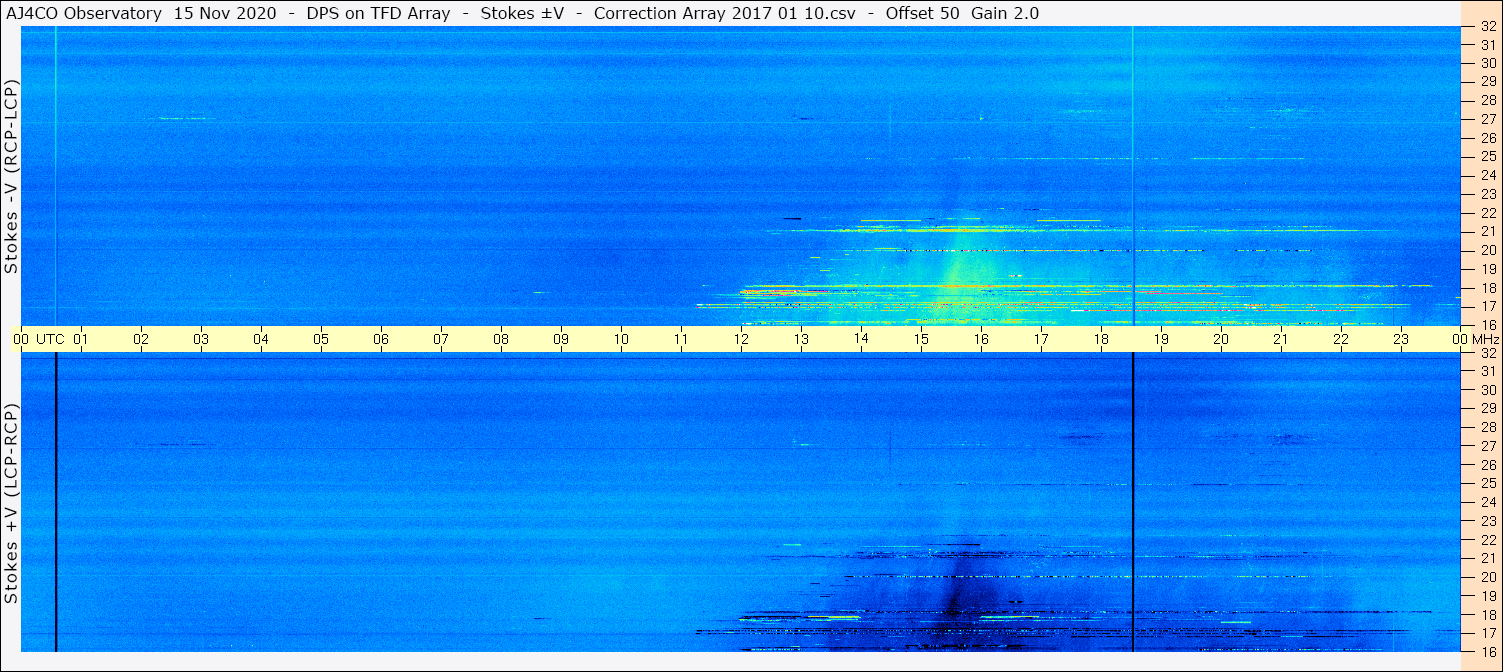This screenshot has width=1503, height=672.
Task: Pick the 14 hour tick on time axis
Action: (x=861, y=339)
